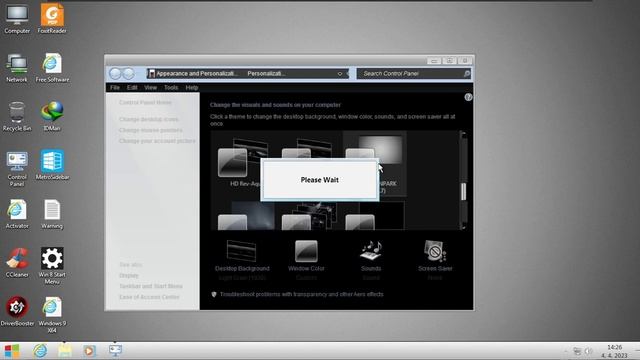Viewport: 640px width, 360px height.
Task: Open the Activator desktop icon
Action: click(17, 214)
